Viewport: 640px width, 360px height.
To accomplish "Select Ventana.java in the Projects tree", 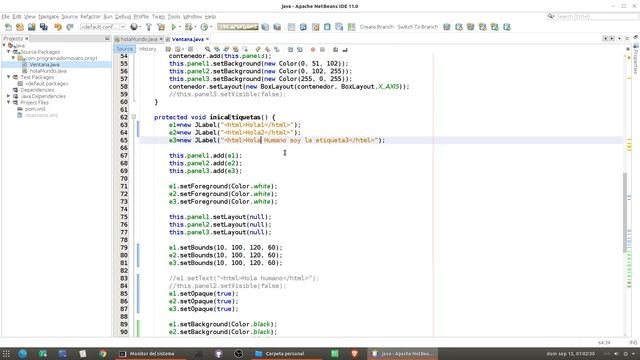I will point(44,64).
